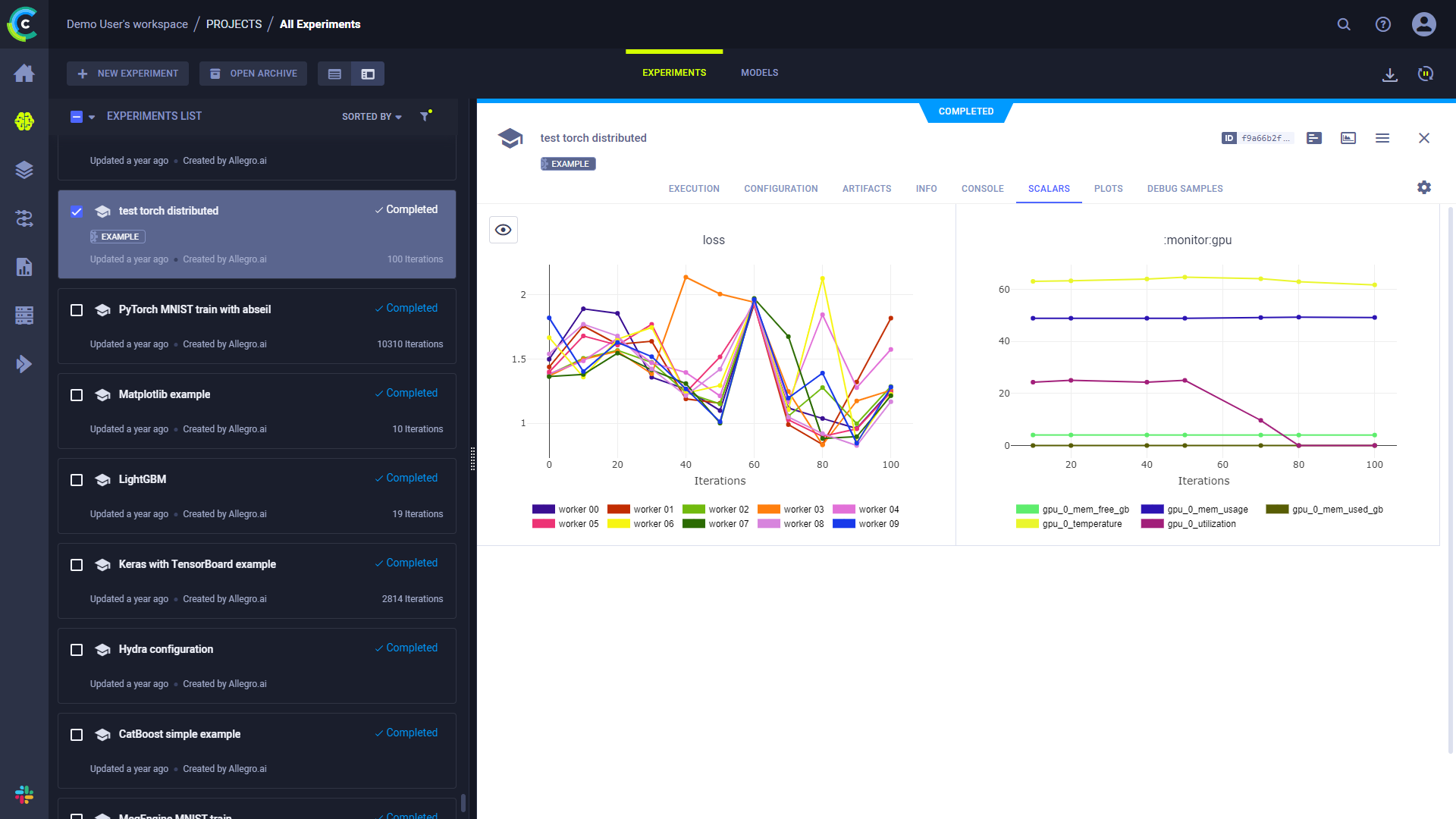This screenshot has height=819, width=1456.
Task: Click the Datasets layers icon in sidebar
Action: [x=24, y=170]
